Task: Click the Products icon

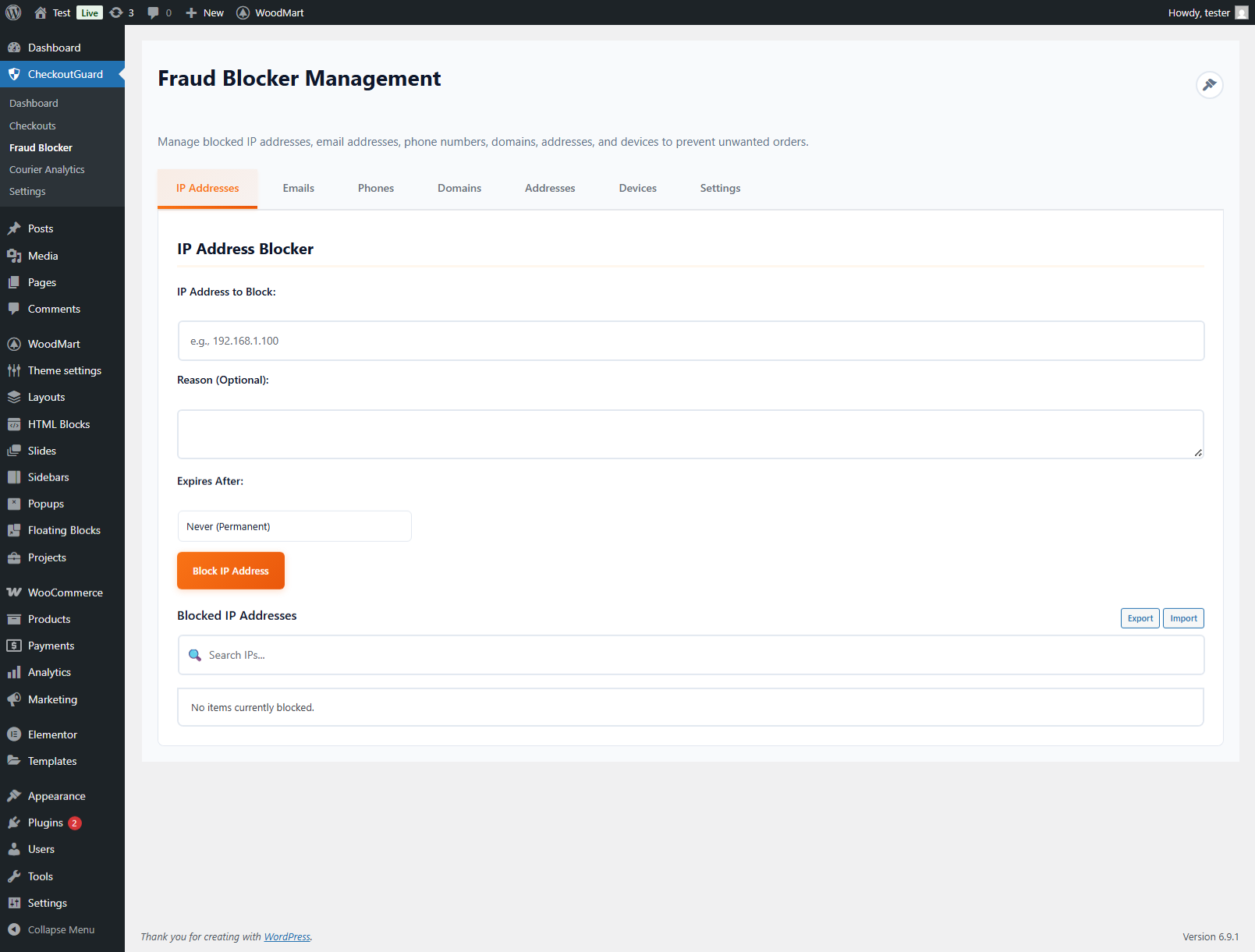Action: (x=14, y=619)
